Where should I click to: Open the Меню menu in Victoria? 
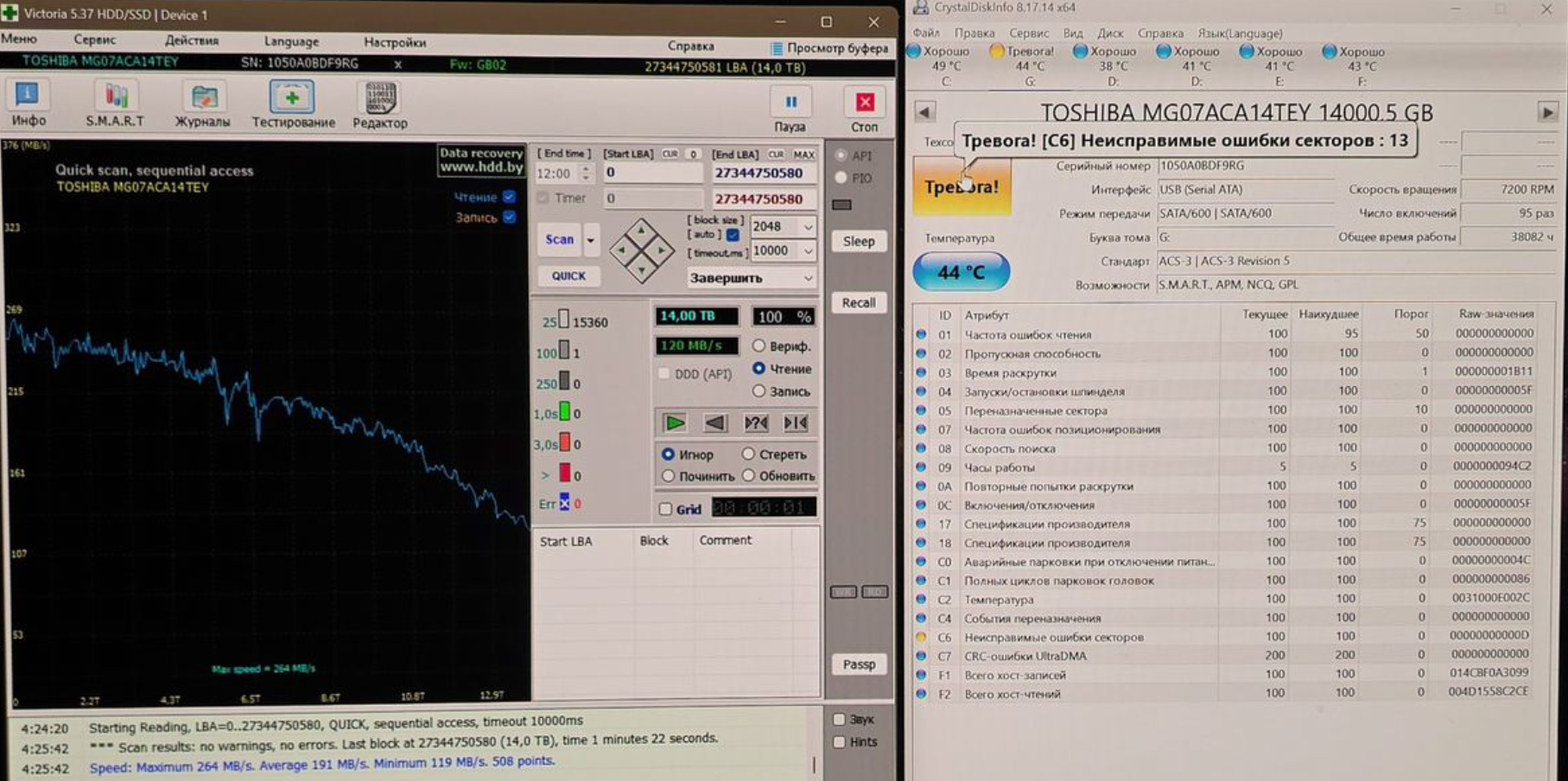(x=19, y=39)
